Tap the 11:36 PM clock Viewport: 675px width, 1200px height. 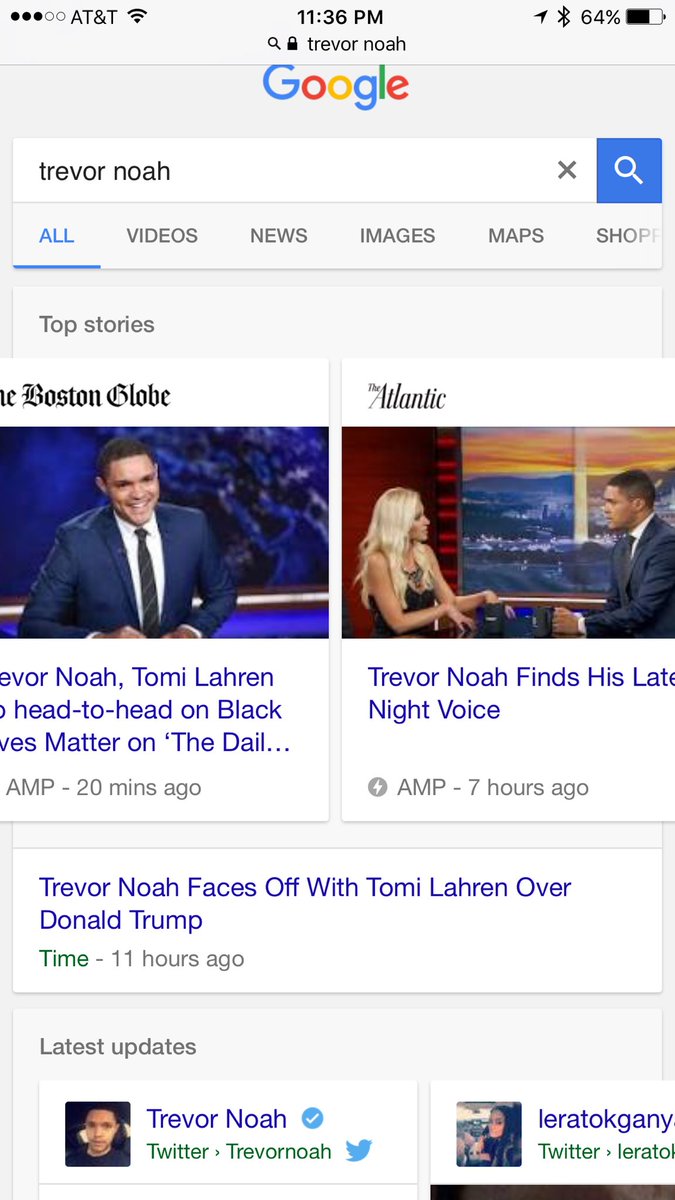340,17
